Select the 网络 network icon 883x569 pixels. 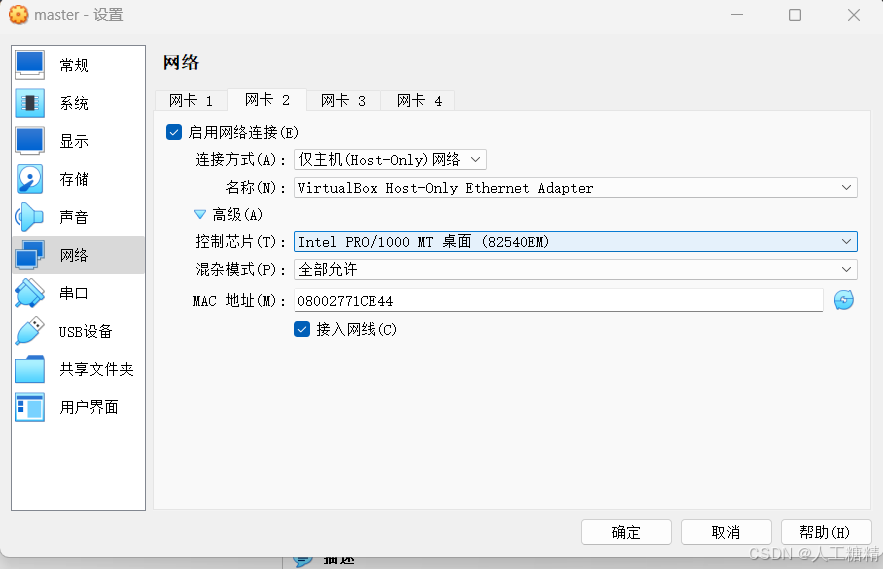[30, 255]
